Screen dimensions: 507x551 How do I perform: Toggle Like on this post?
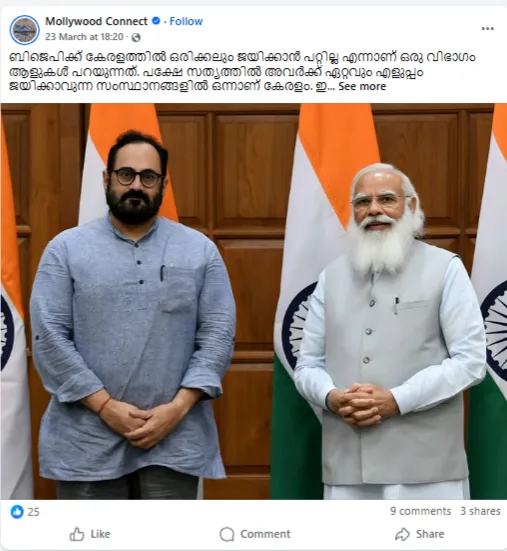(x=90, y=534)
